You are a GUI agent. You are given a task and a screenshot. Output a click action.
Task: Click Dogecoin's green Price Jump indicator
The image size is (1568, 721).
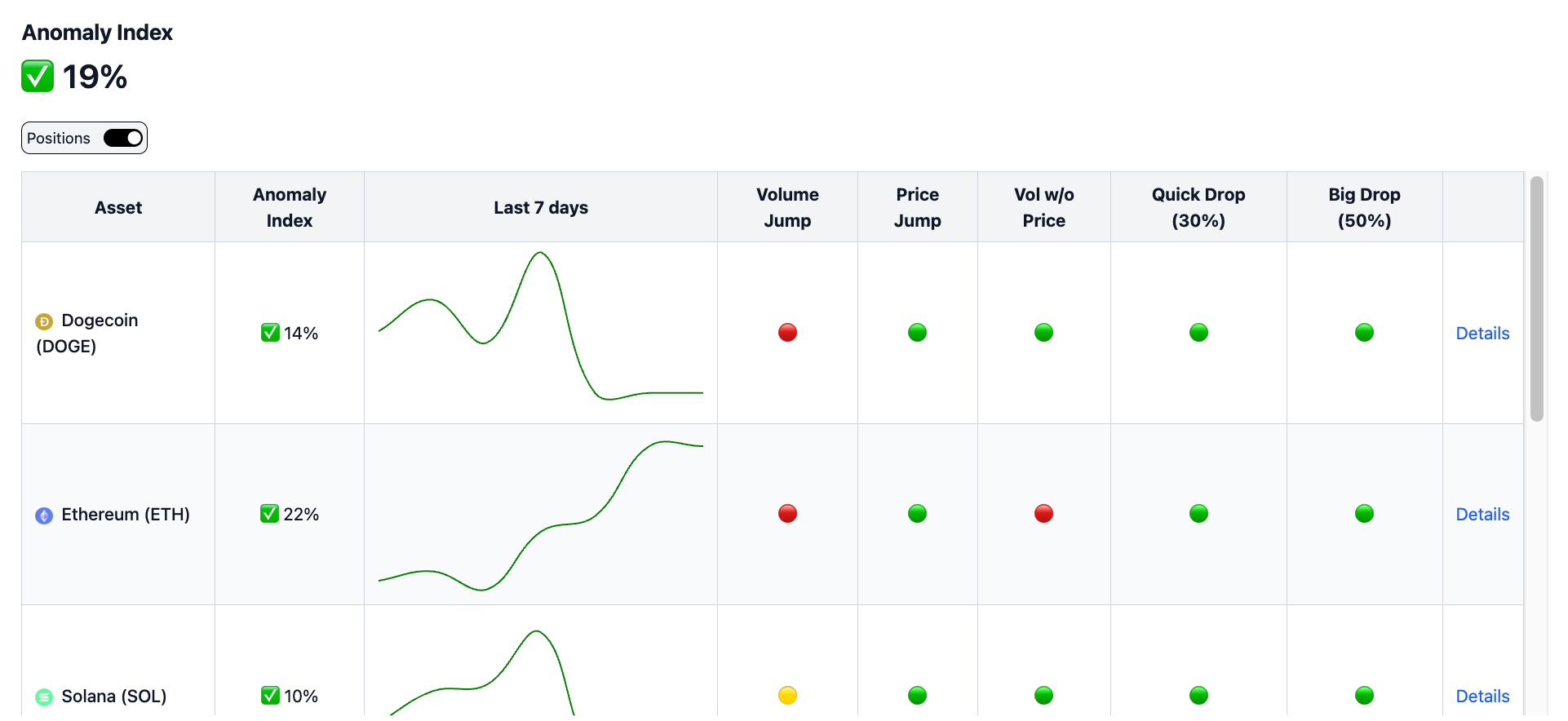[917, 333]
